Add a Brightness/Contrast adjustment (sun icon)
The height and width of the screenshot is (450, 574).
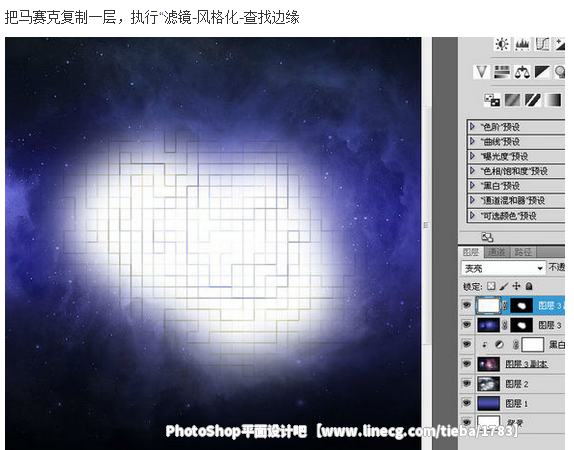tap(502, 44)
